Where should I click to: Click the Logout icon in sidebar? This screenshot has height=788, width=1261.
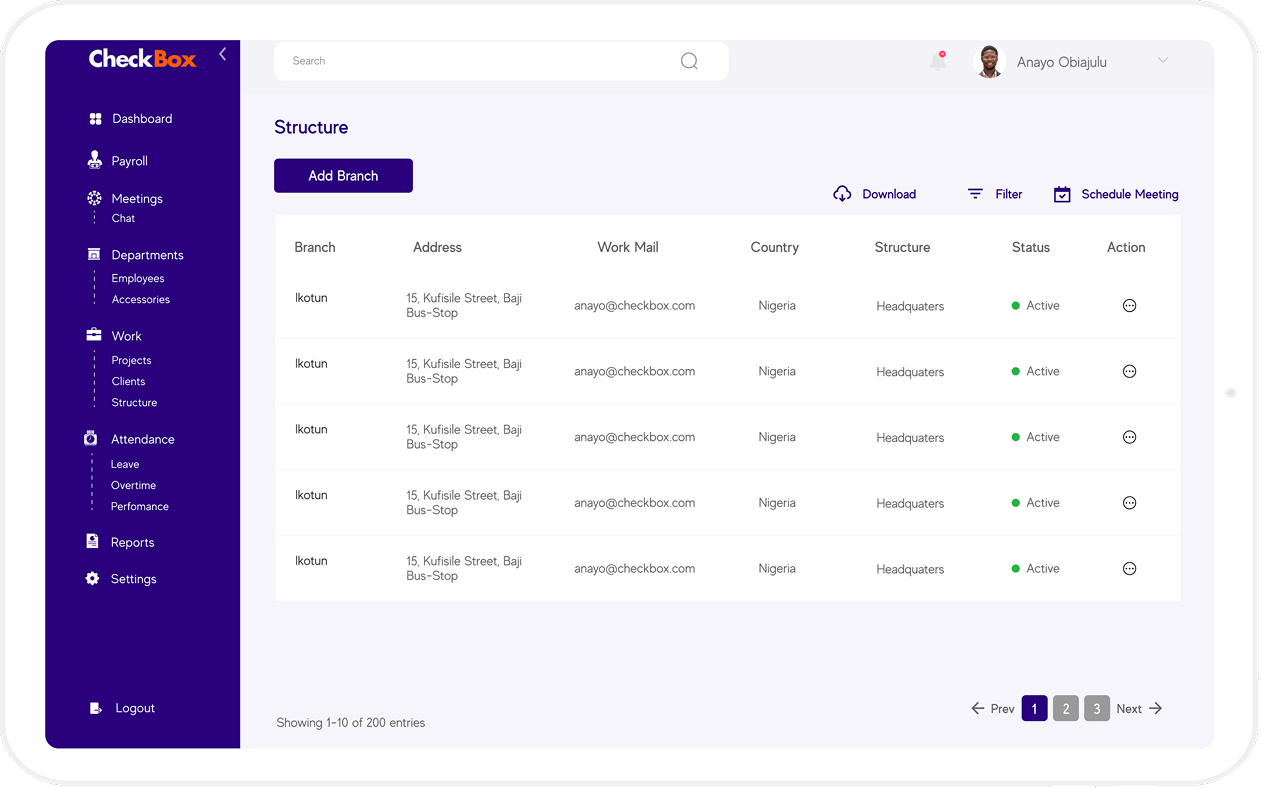coord(95,708)
